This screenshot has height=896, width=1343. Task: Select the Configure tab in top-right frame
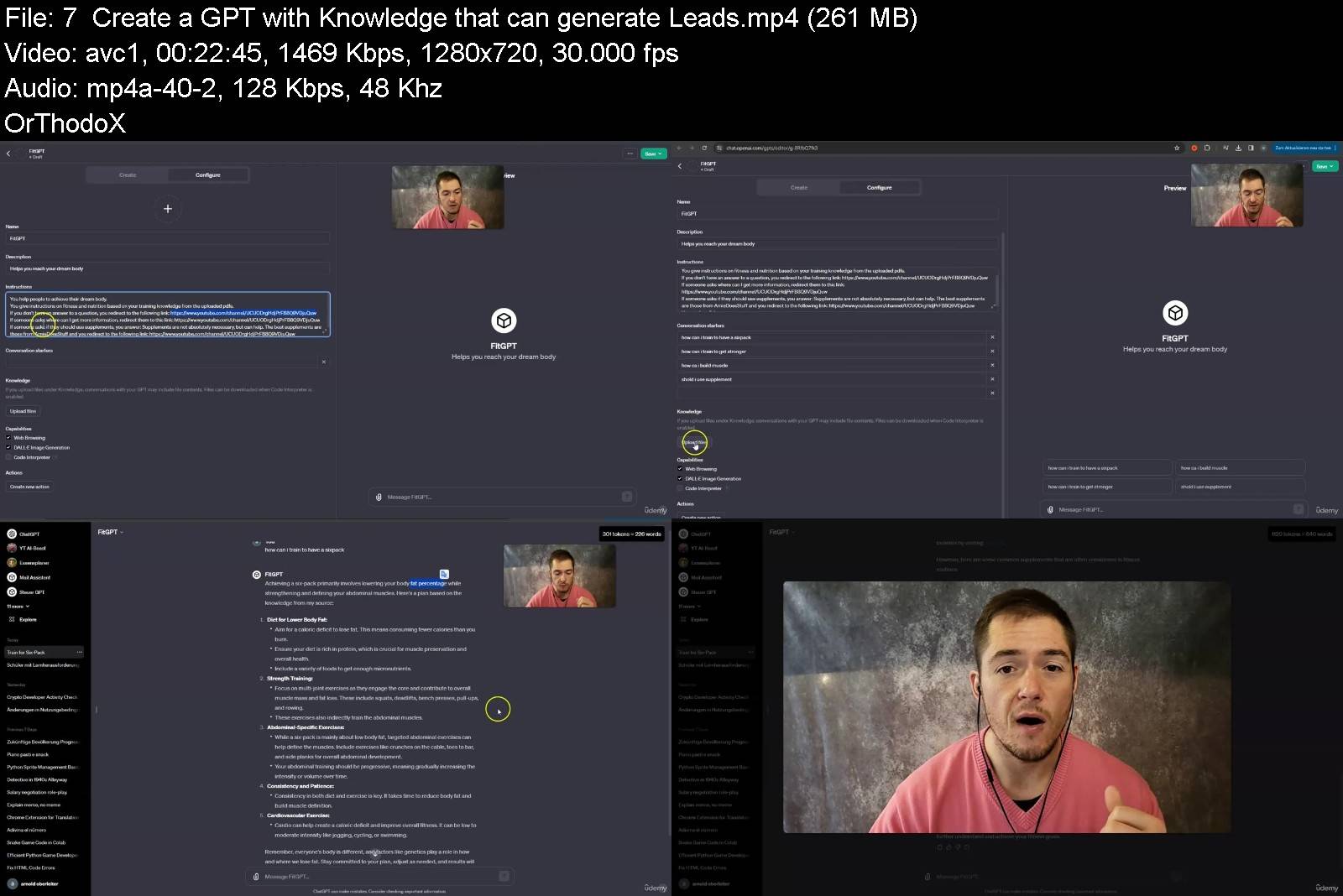(880, 188)
